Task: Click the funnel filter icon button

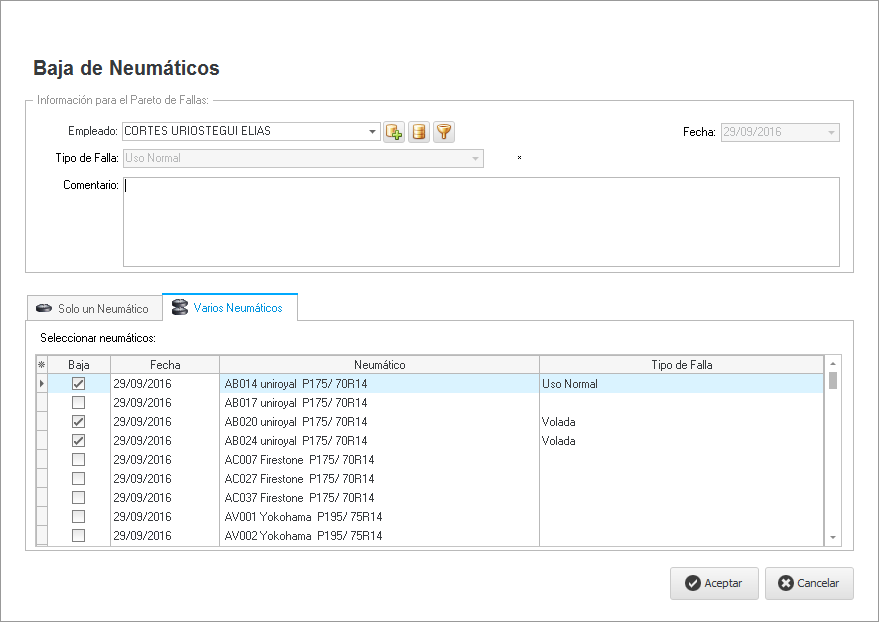Action: point(444,132)
